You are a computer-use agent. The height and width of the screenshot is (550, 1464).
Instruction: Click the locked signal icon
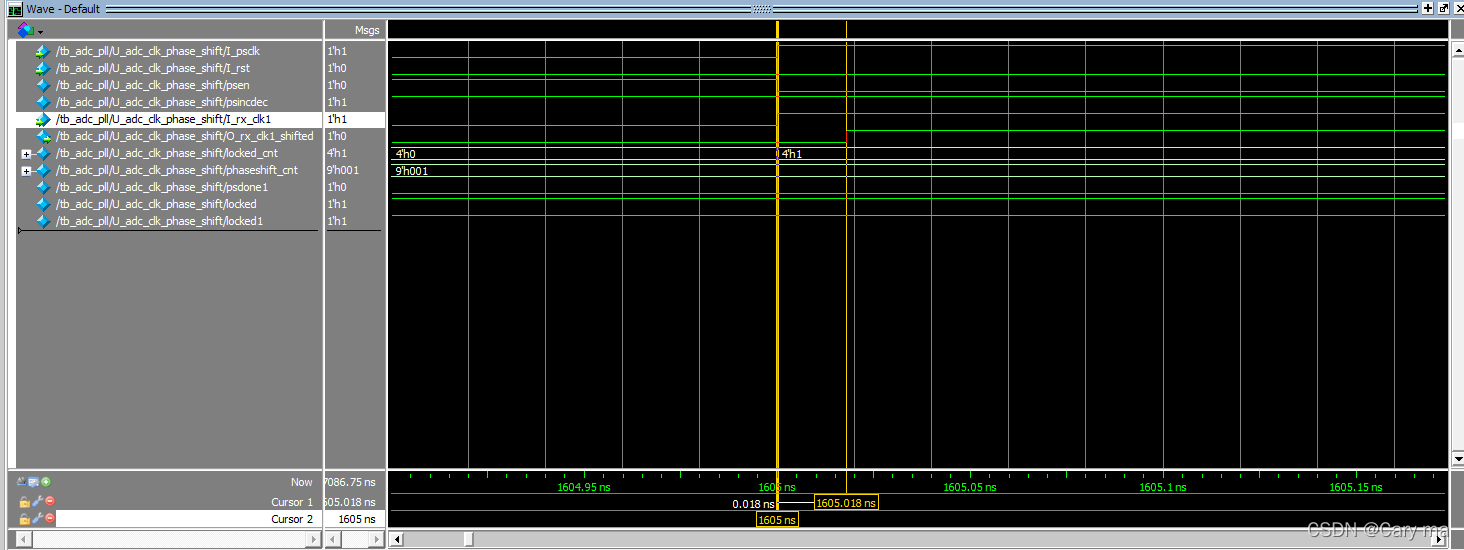[x=42, y=204]
